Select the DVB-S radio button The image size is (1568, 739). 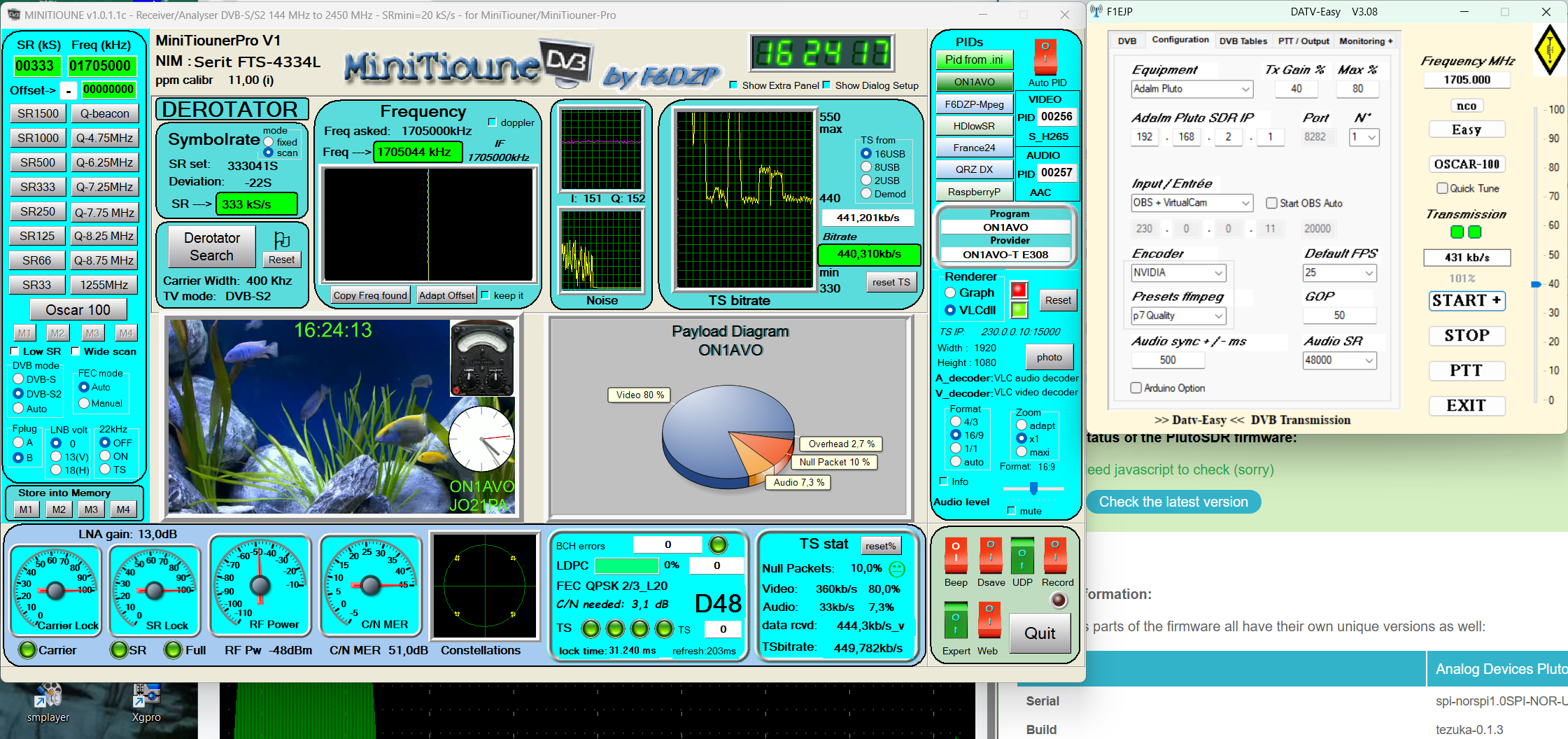click(19, 379)
